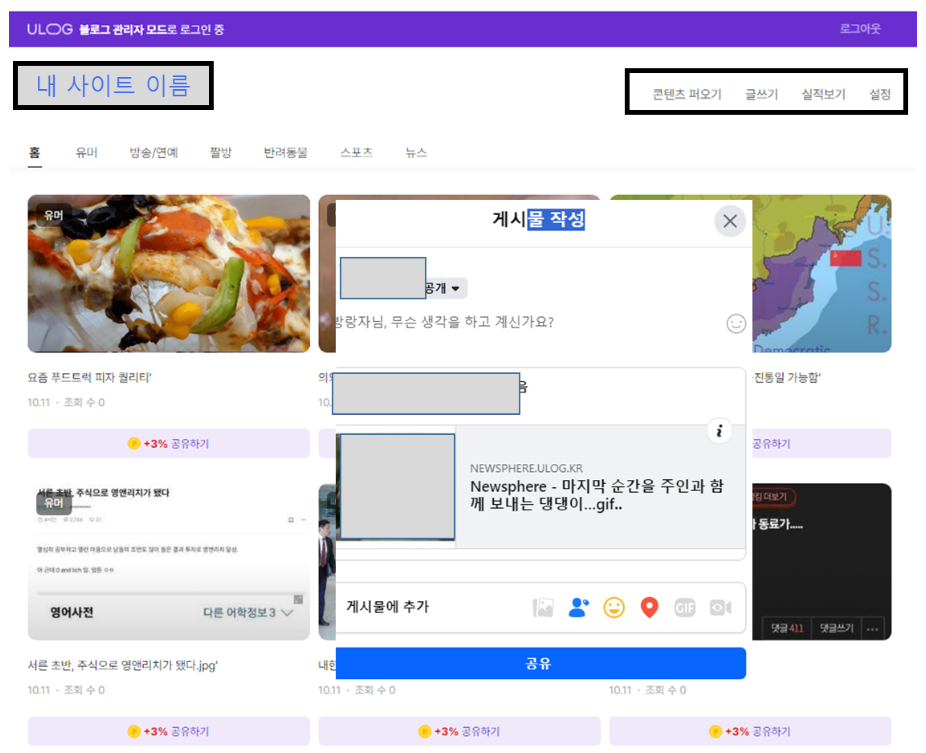Click the info icon on the link preview
Viewport: 926px width, 753px height.
point(718,431)
